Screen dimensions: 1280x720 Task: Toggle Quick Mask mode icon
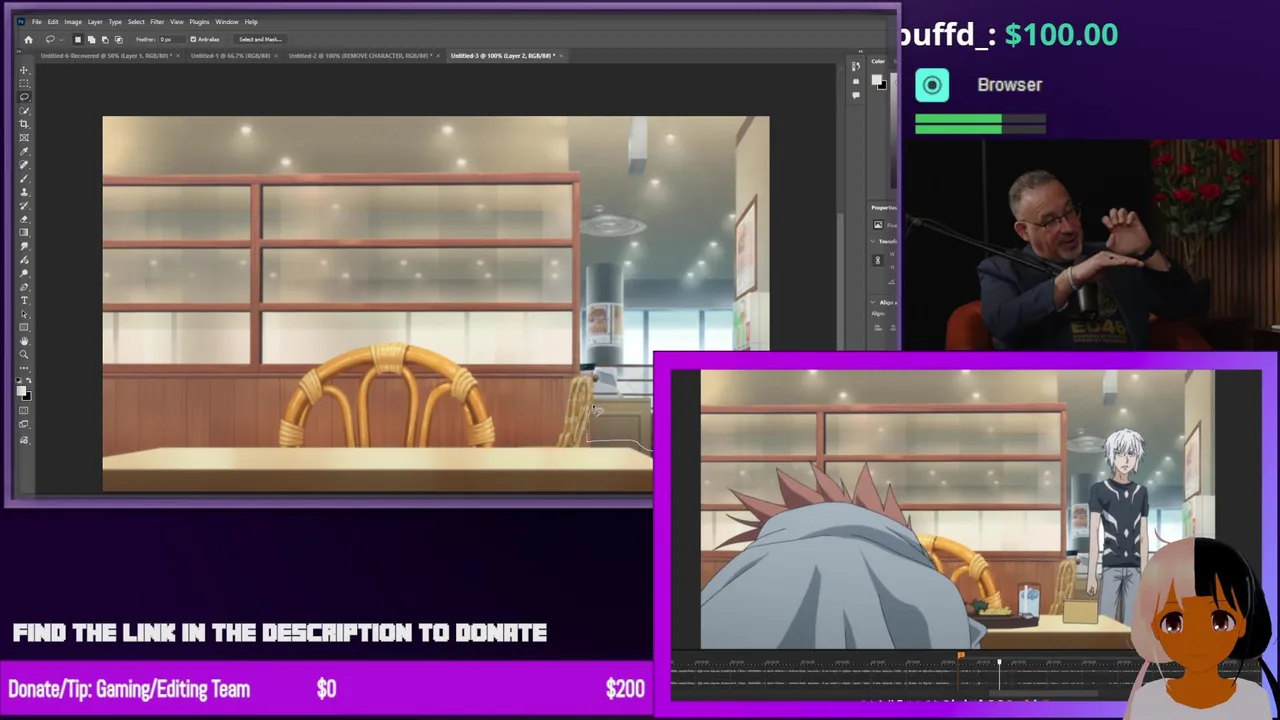tap(24, 410)
